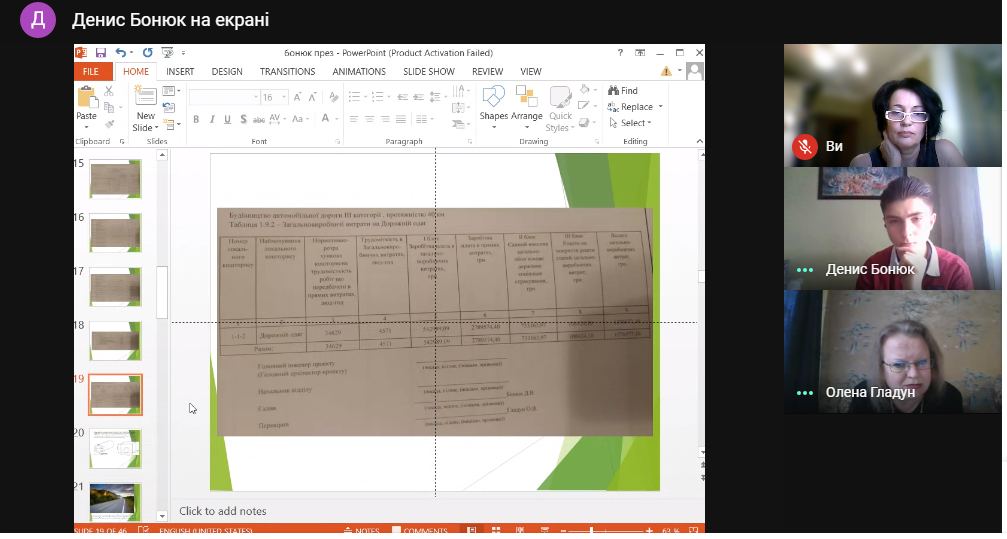
Task: Open the Shapes gallery
Action: pos(493,108)
